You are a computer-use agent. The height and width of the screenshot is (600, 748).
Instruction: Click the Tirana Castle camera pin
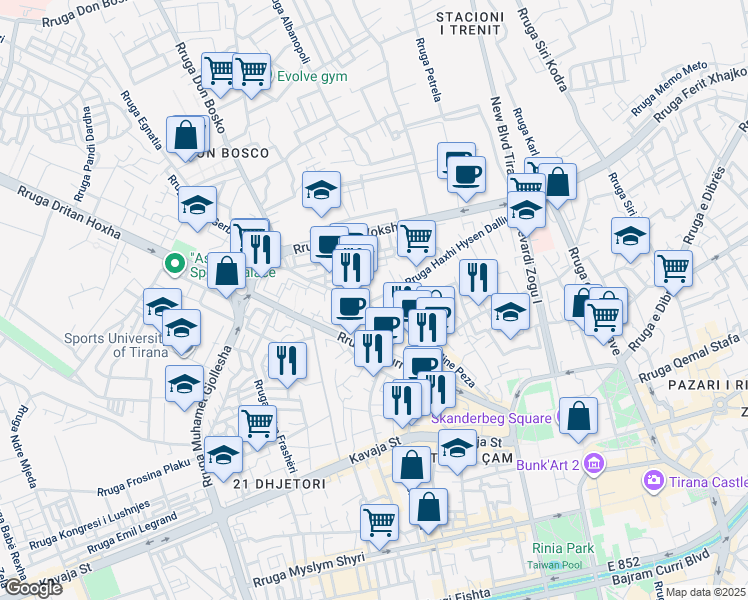[x=653, y=480]
